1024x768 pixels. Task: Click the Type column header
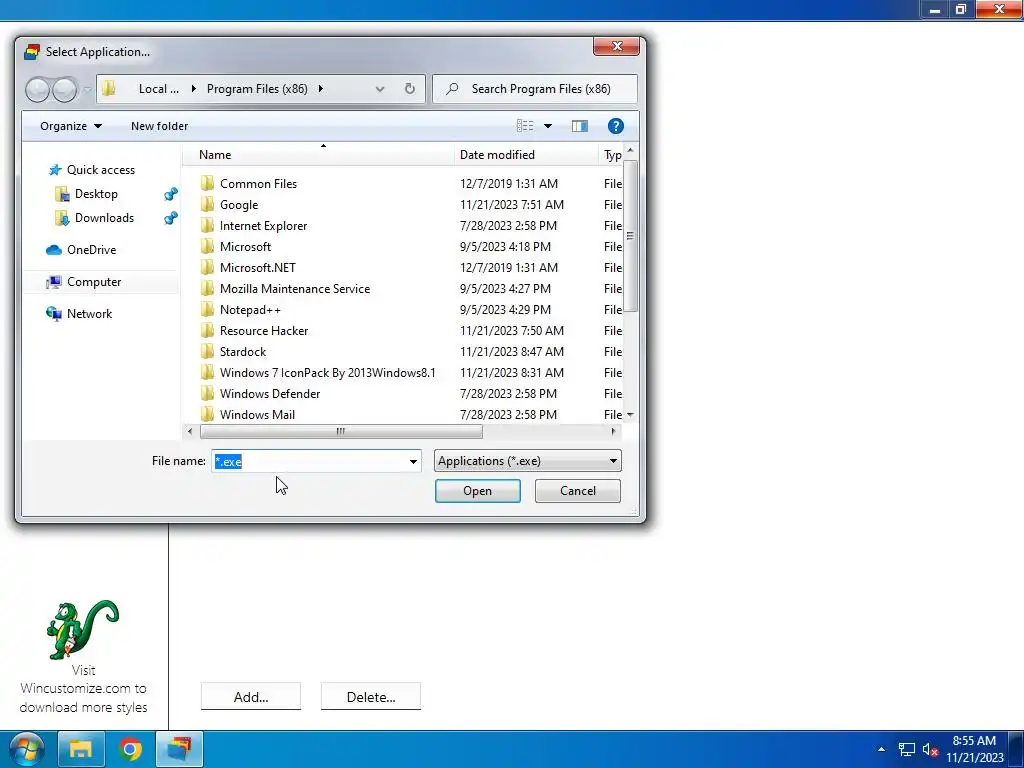coord(612,155)
